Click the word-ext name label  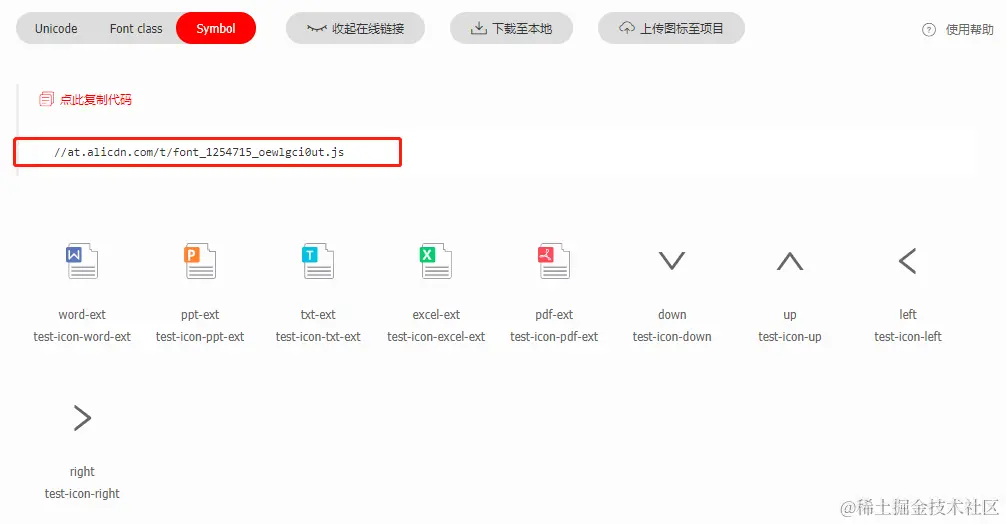click(x=81, y=315)
